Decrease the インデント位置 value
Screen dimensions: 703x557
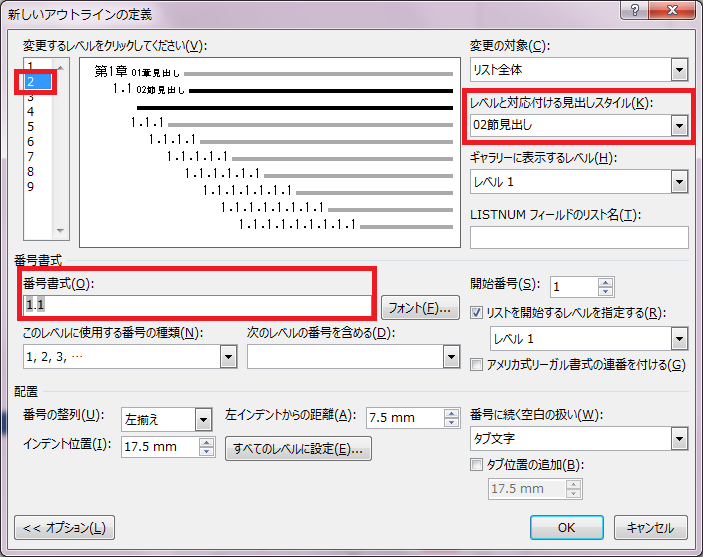pyautogui.click(x=206, y=452)
